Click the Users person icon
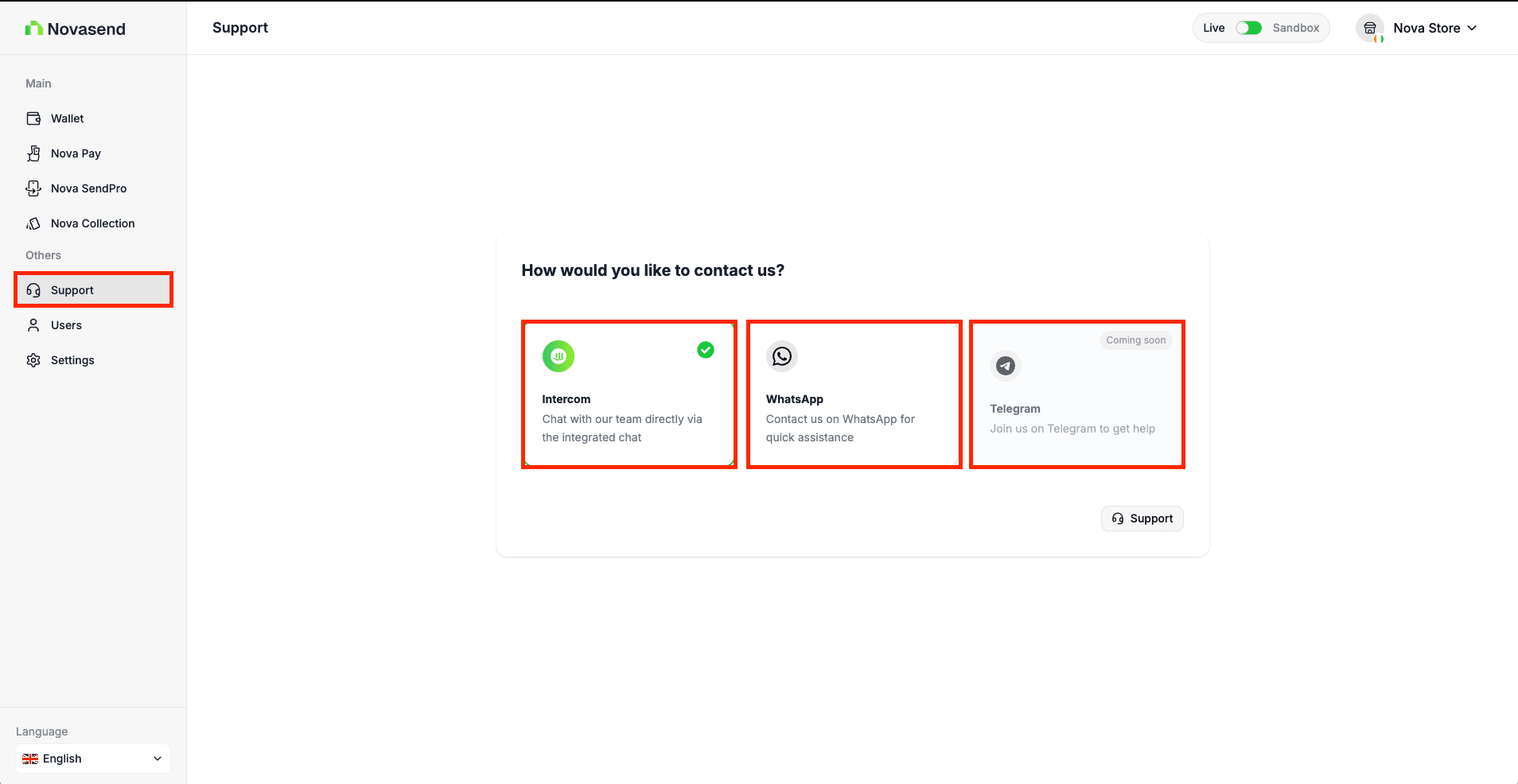 [x=33, y=325]
